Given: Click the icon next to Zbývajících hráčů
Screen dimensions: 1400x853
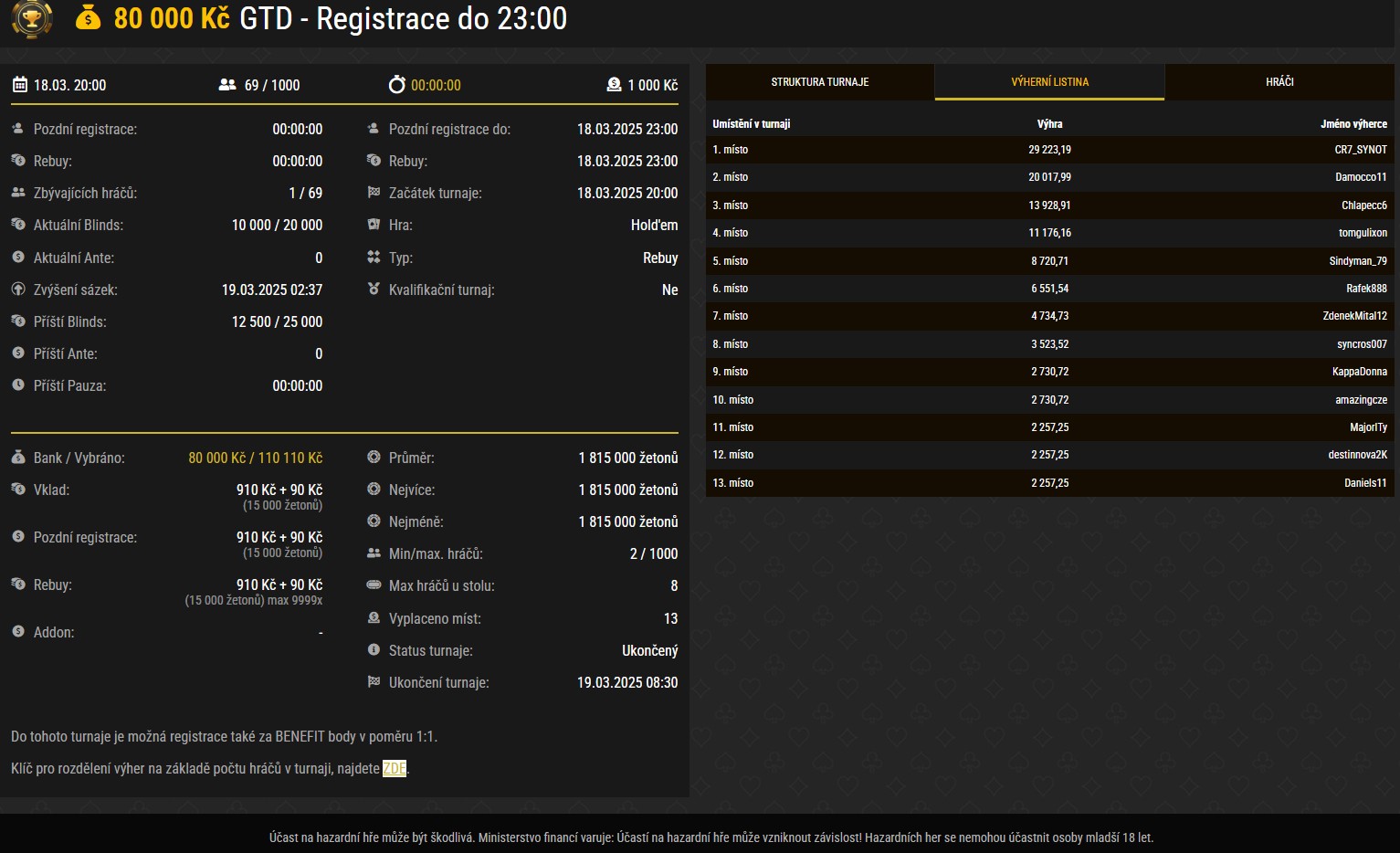Looking at the screenshot, I should (x=18, y=193).
